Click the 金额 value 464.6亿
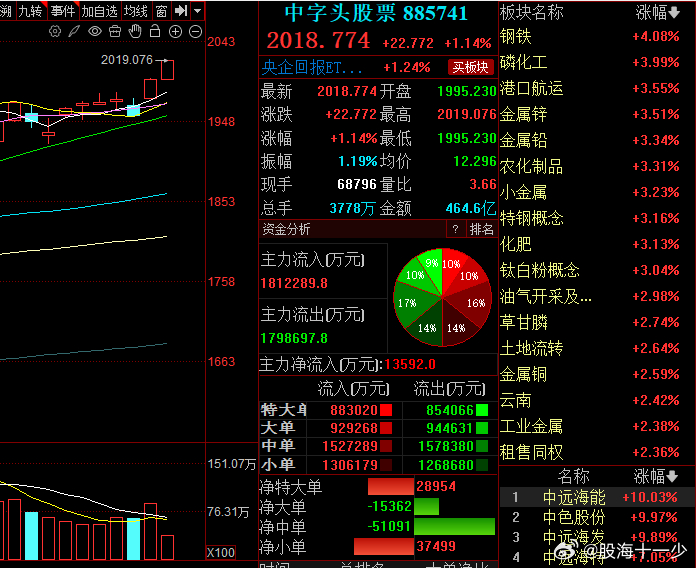Viewport: 696px width, 568px height. click(x=471, y=208)
